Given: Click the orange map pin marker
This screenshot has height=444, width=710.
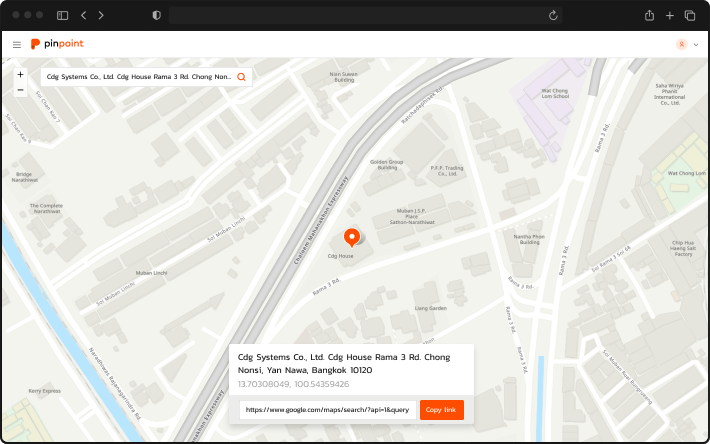Looking at the screenshot, I should click(x=352, y=238).
